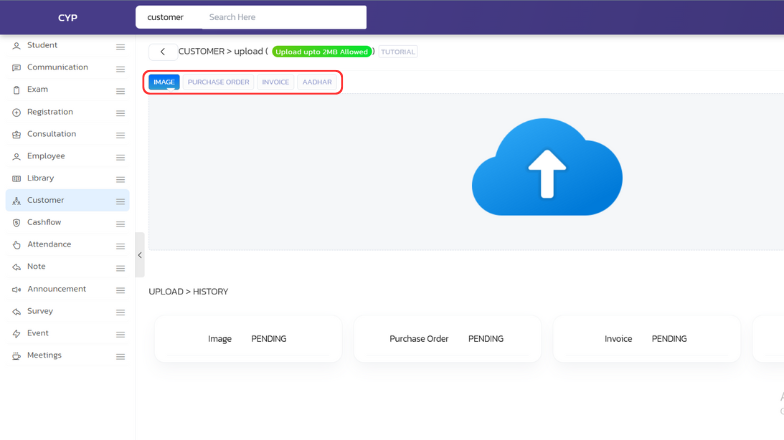
Task: Click the Announcement megaphone icon
Action: (x=16, y=289)
